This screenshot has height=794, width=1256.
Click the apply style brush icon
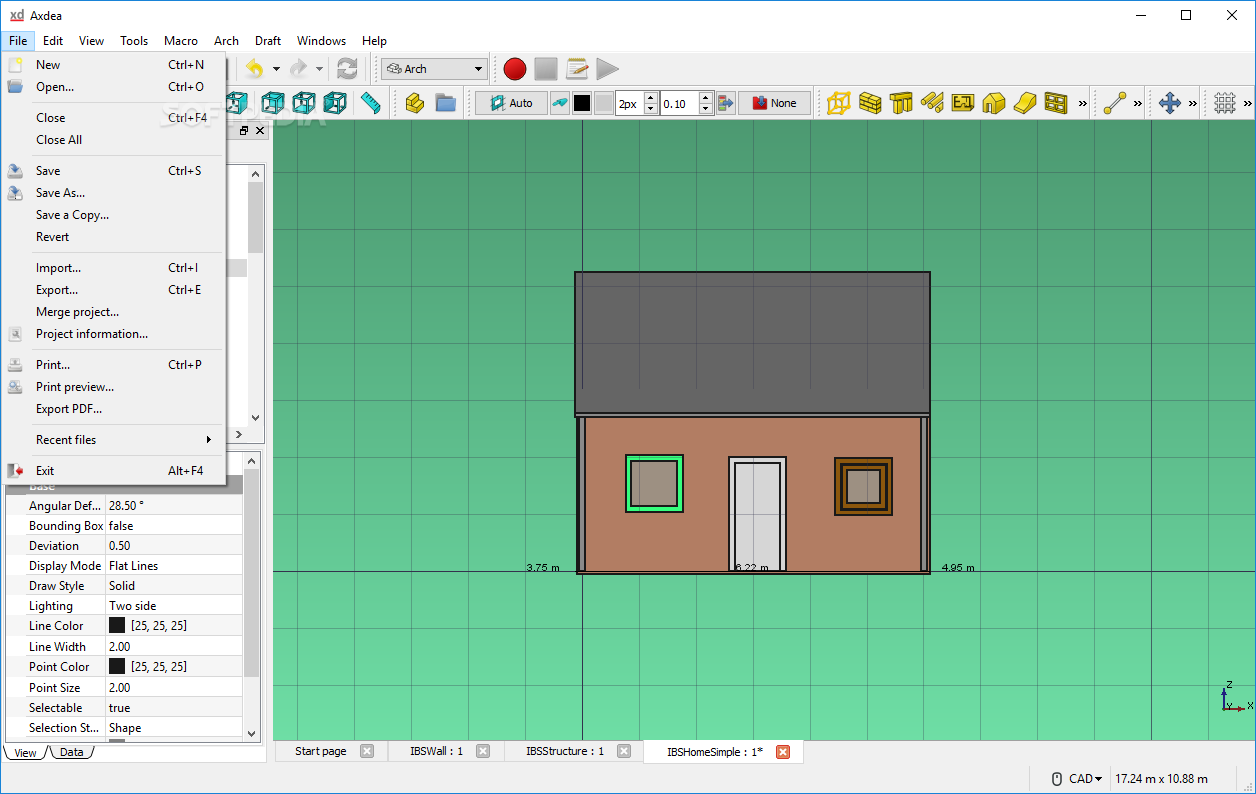561,103
